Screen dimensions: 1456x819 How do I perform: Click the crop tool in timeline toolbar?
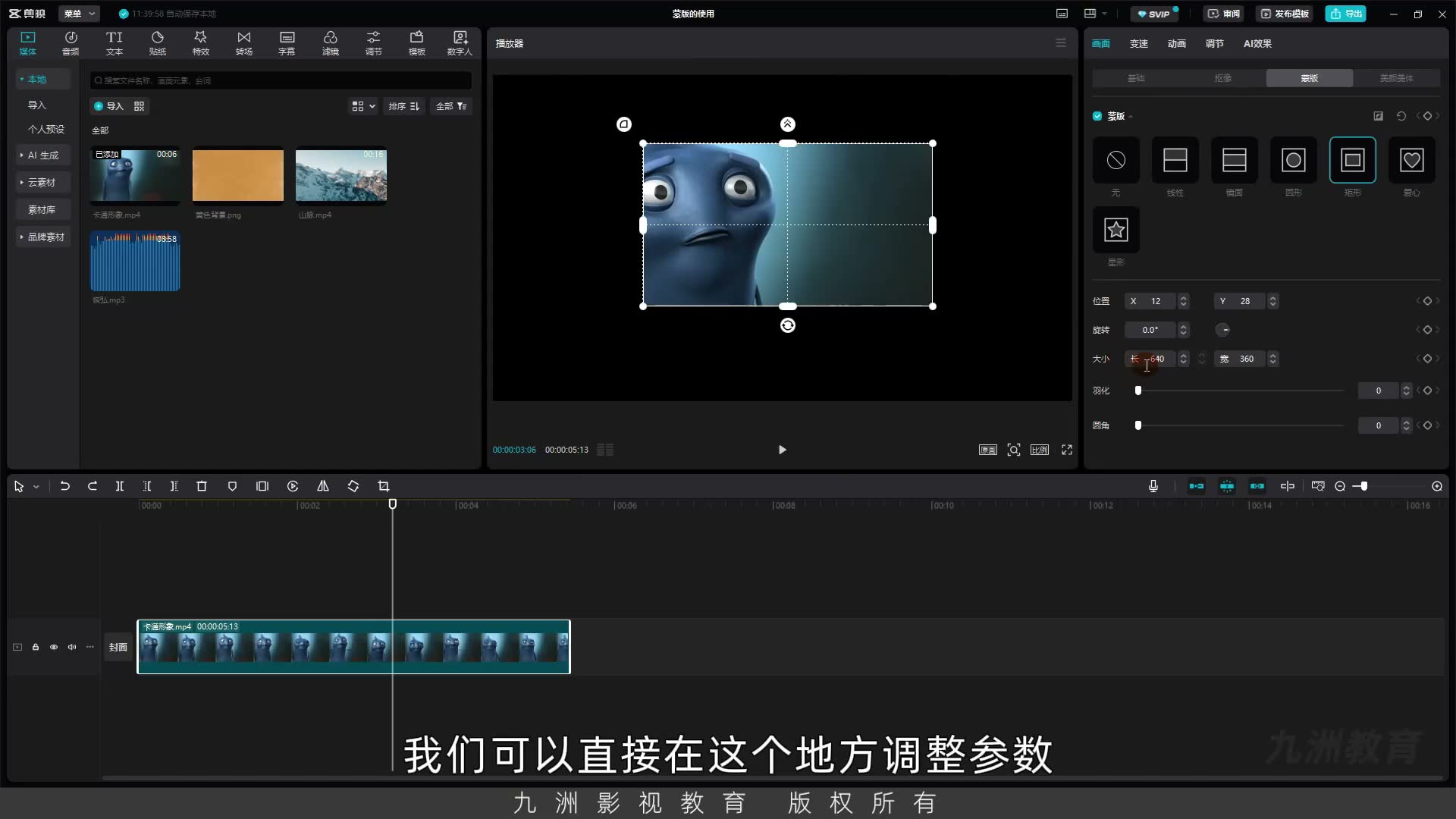pyautogui.click(x=384, y=486)
